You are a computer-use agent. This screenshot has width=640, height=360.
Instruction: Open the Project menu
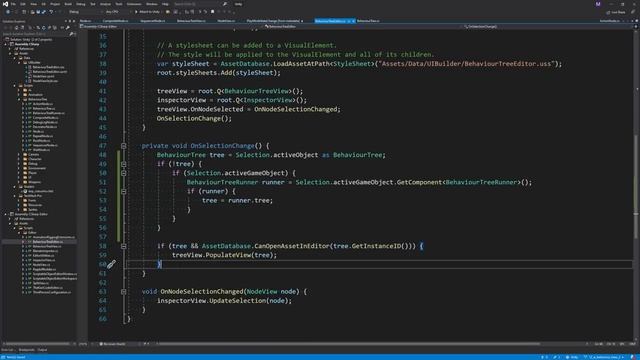click(x=55, y=4)
